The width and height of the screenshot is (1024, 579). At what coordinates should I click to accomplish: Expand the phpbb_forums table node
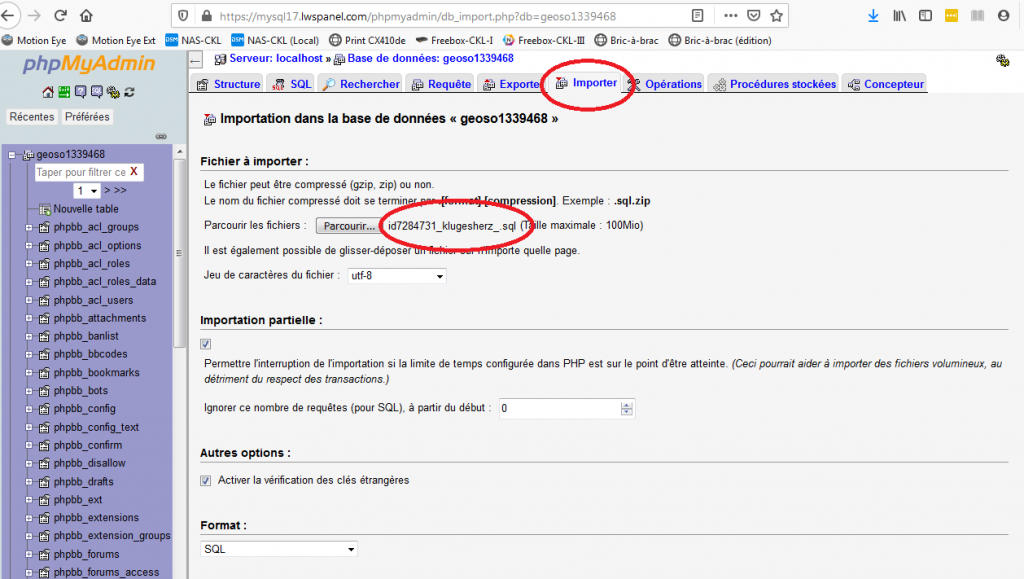point(29,554)
